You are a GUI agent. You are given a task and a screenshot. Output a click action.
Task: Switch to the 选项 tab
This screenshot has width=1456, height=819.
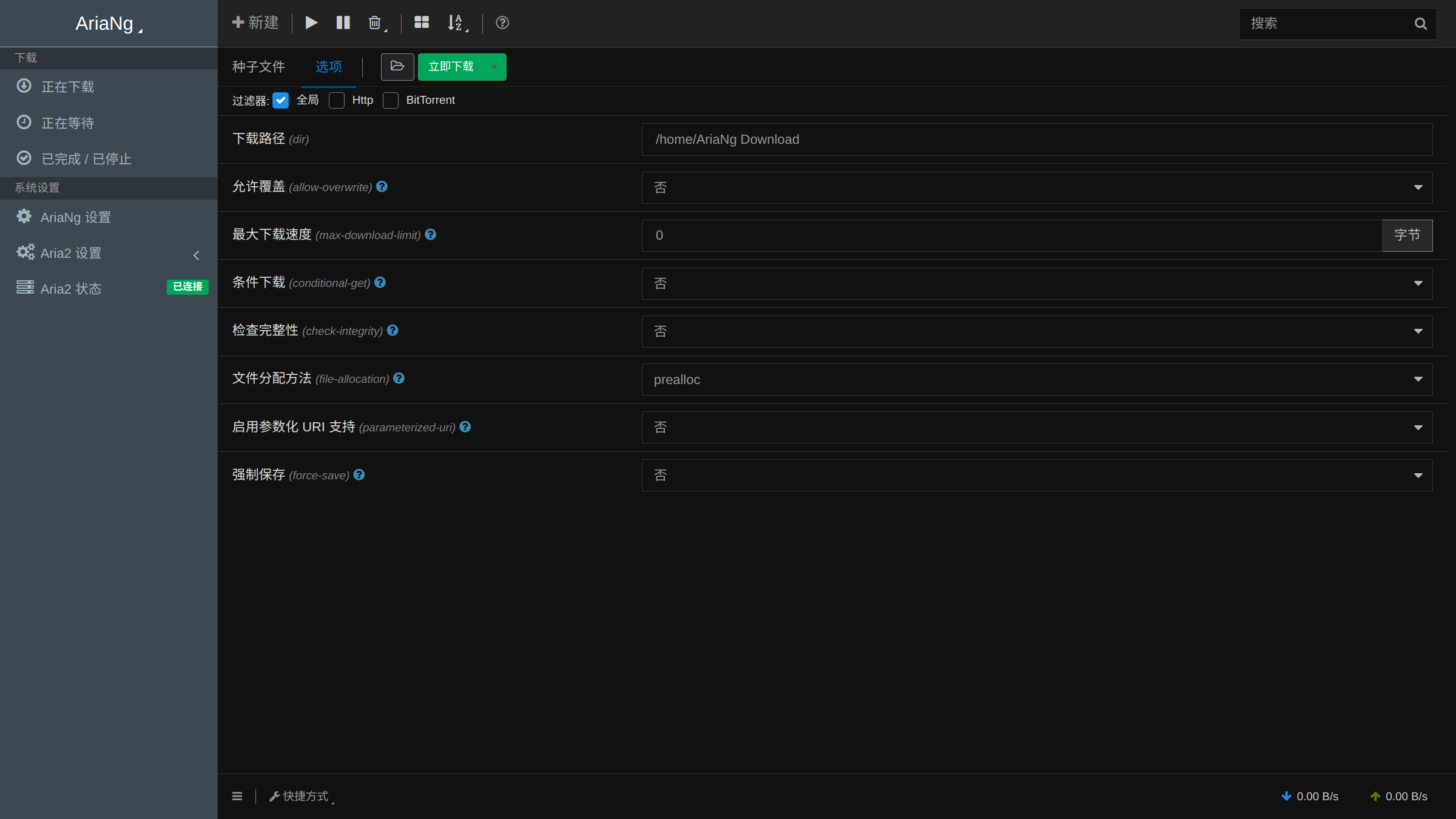(x=329, y=67)
